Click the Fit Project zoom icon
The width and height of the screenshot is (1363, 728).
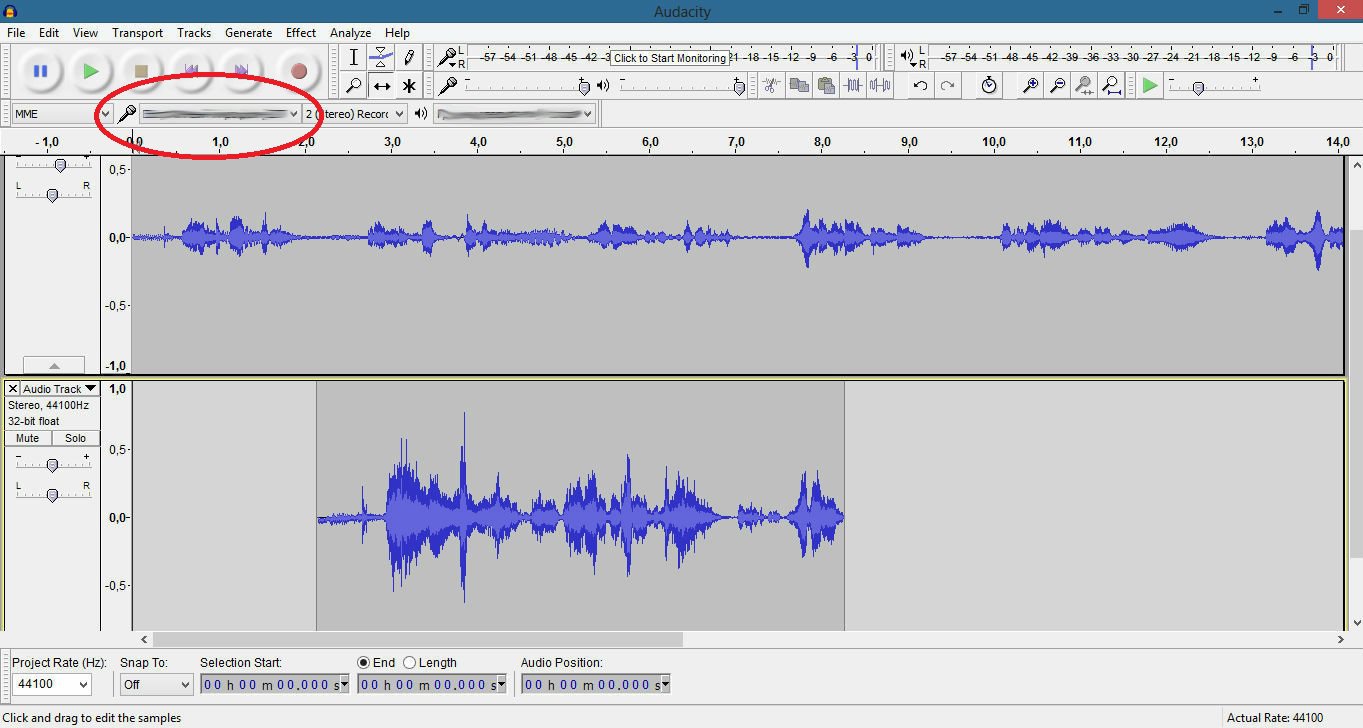point(1111,86)
